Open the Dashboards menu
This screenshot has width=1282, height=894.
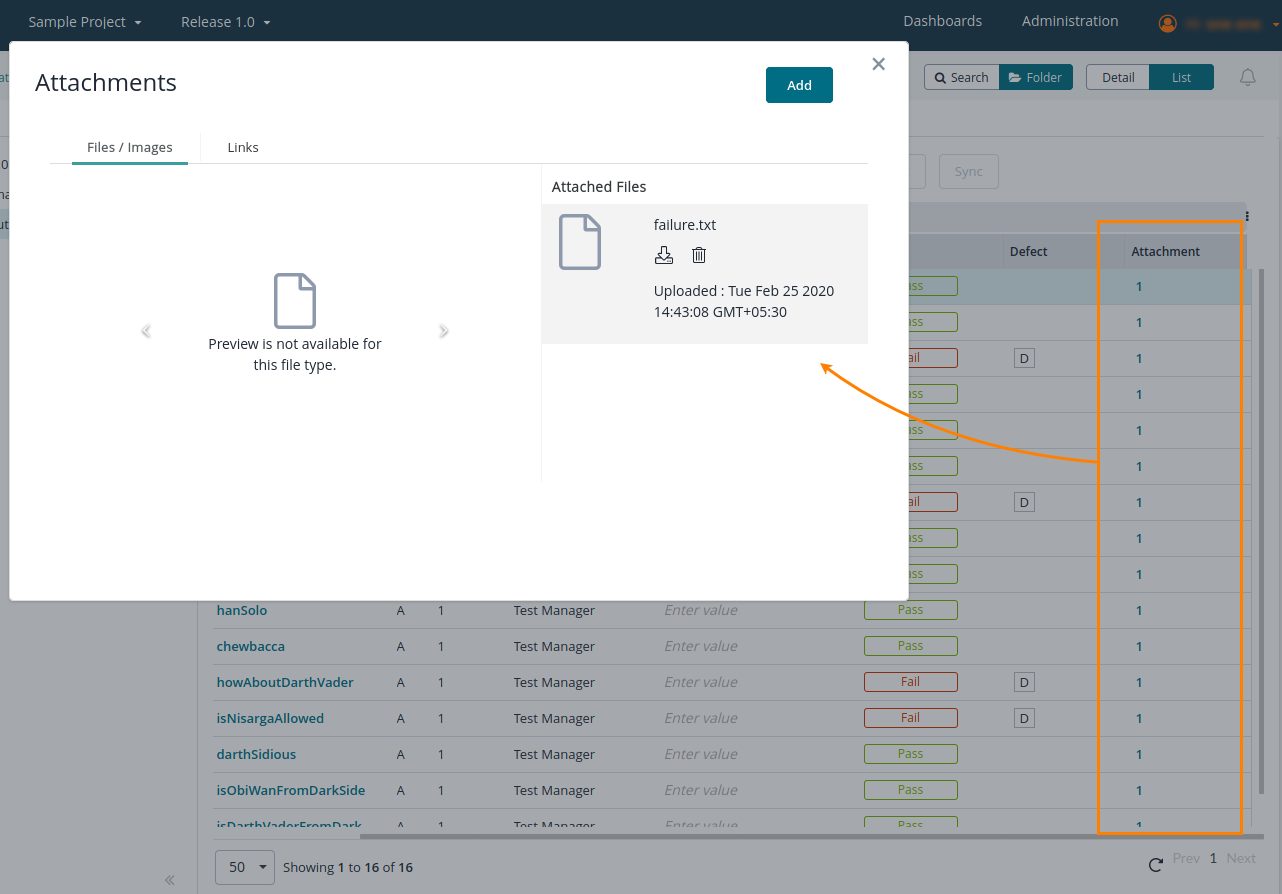pyautogui.click(x=942, y=21)
